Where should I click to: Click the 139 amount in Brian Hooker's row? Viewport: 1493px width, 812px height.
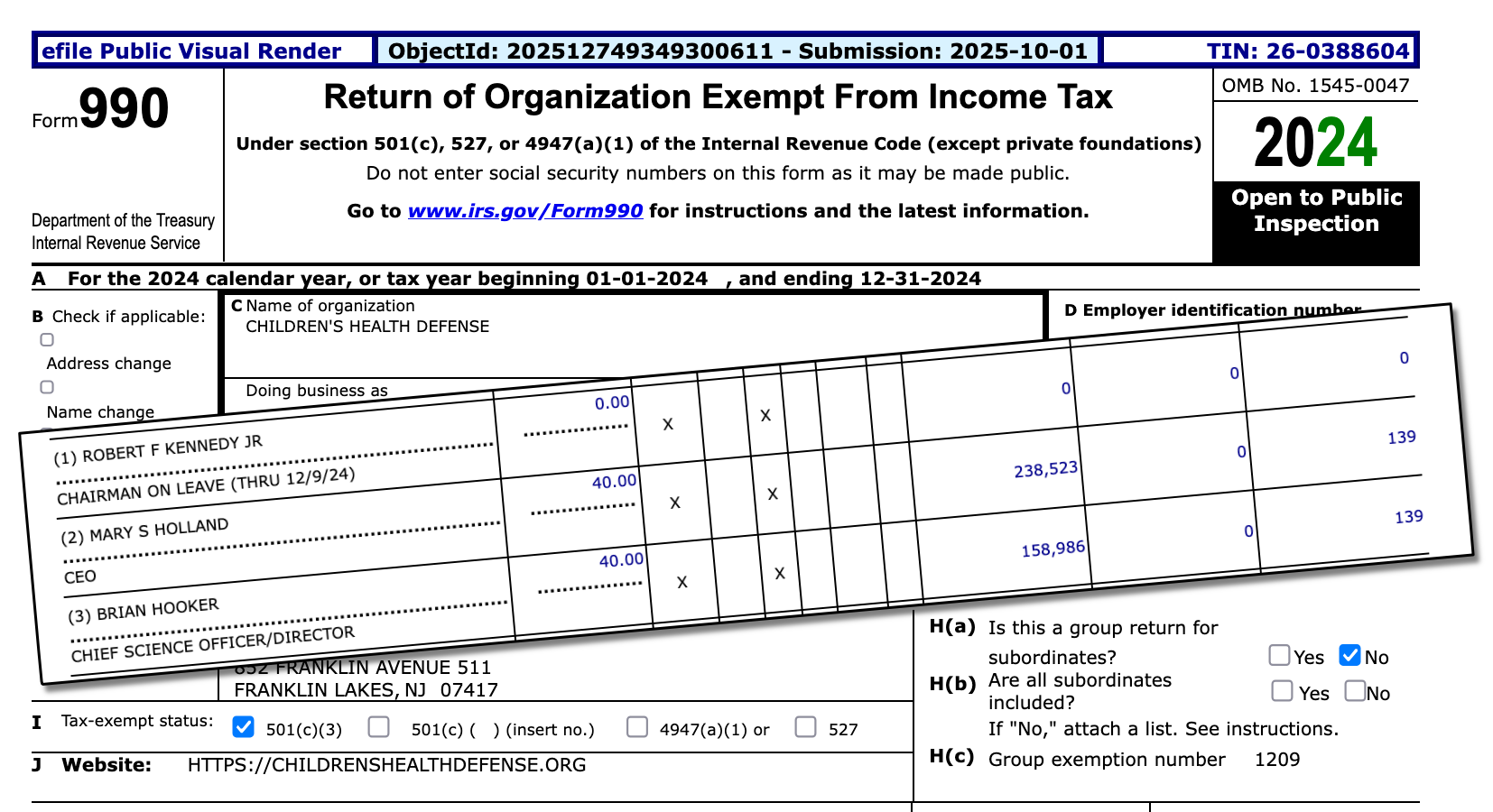[1409, 517]
